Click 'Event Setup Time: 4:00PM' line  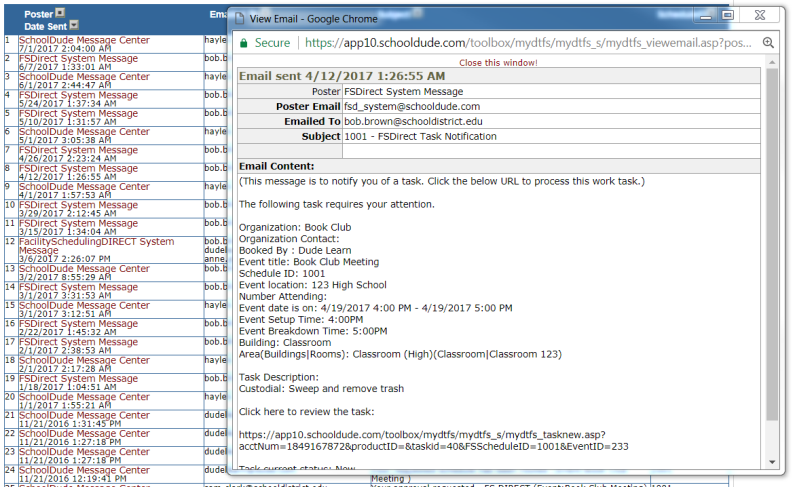[x=301, y=320]
